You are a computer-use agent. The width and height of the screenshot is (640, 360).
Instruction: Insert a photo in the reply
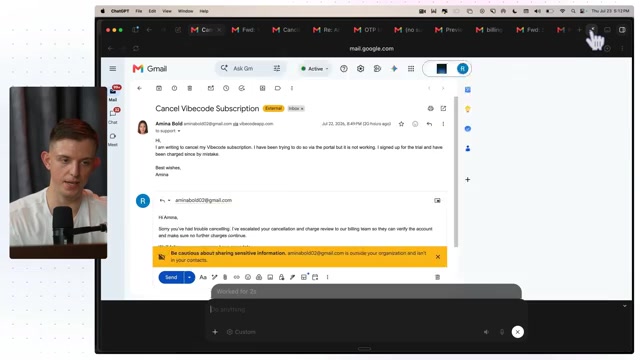point(270,277)
